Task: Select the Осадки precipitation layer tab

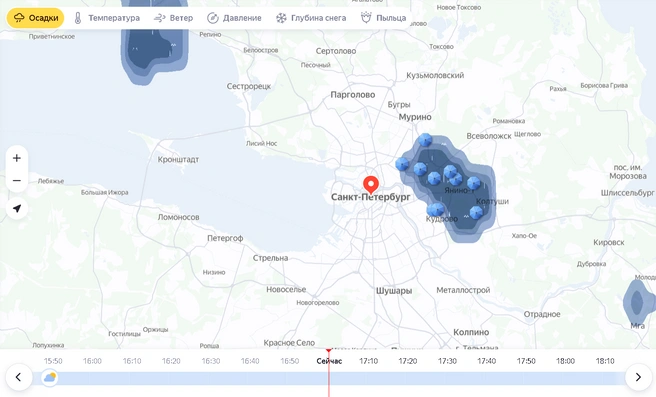Action: click(x=35, y=18)
